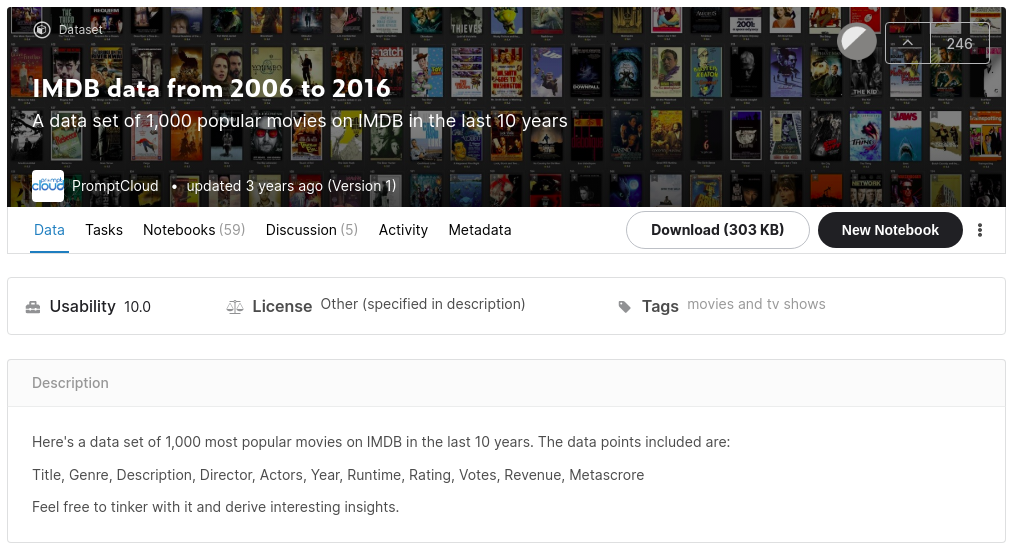The height and width of the screenshot is (552, 1022).
Task: Select the movies and tv shows tag
Action: point(756,304)
